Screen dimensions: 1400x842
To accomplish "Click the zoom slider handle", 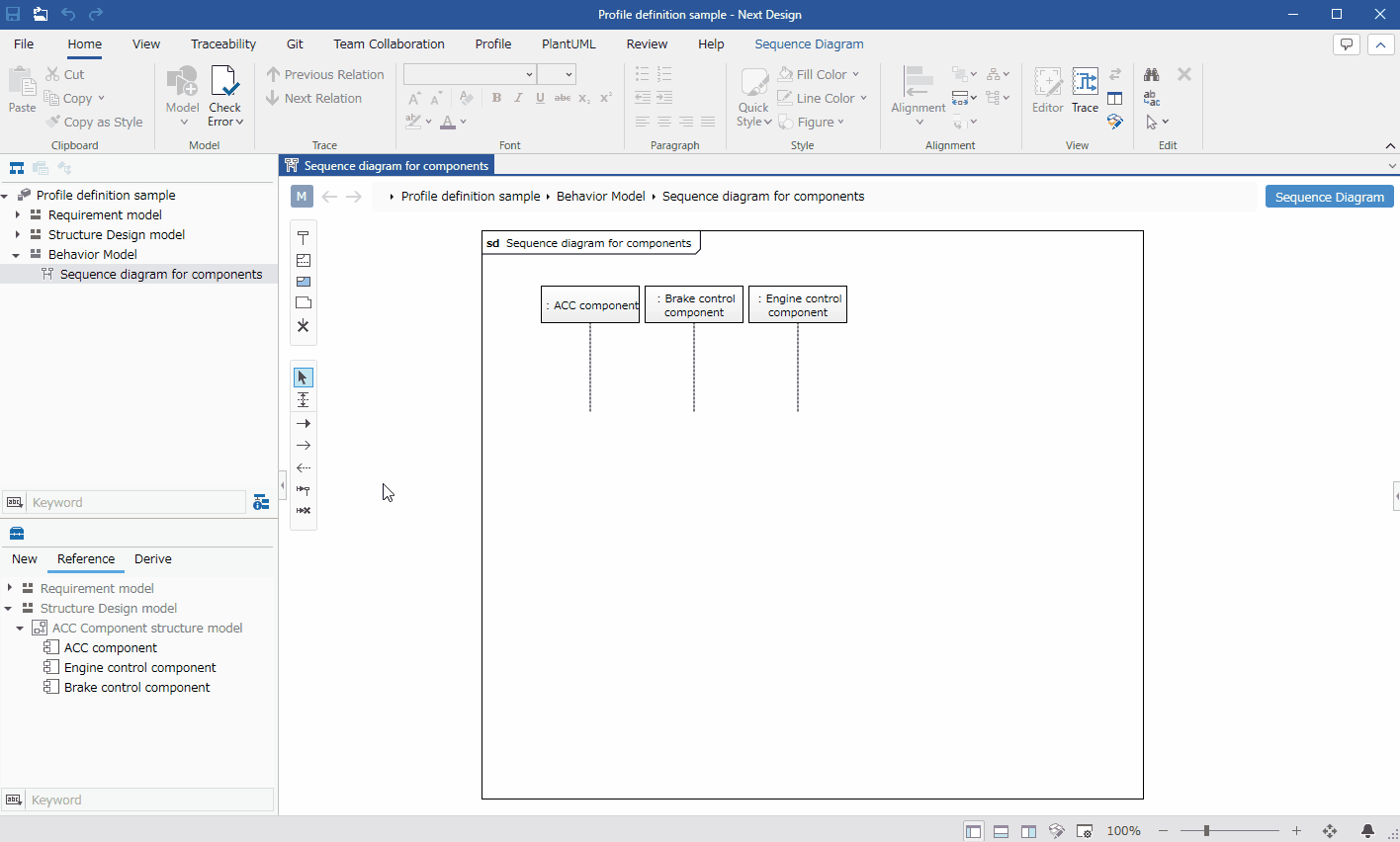I will (1206, 831).
